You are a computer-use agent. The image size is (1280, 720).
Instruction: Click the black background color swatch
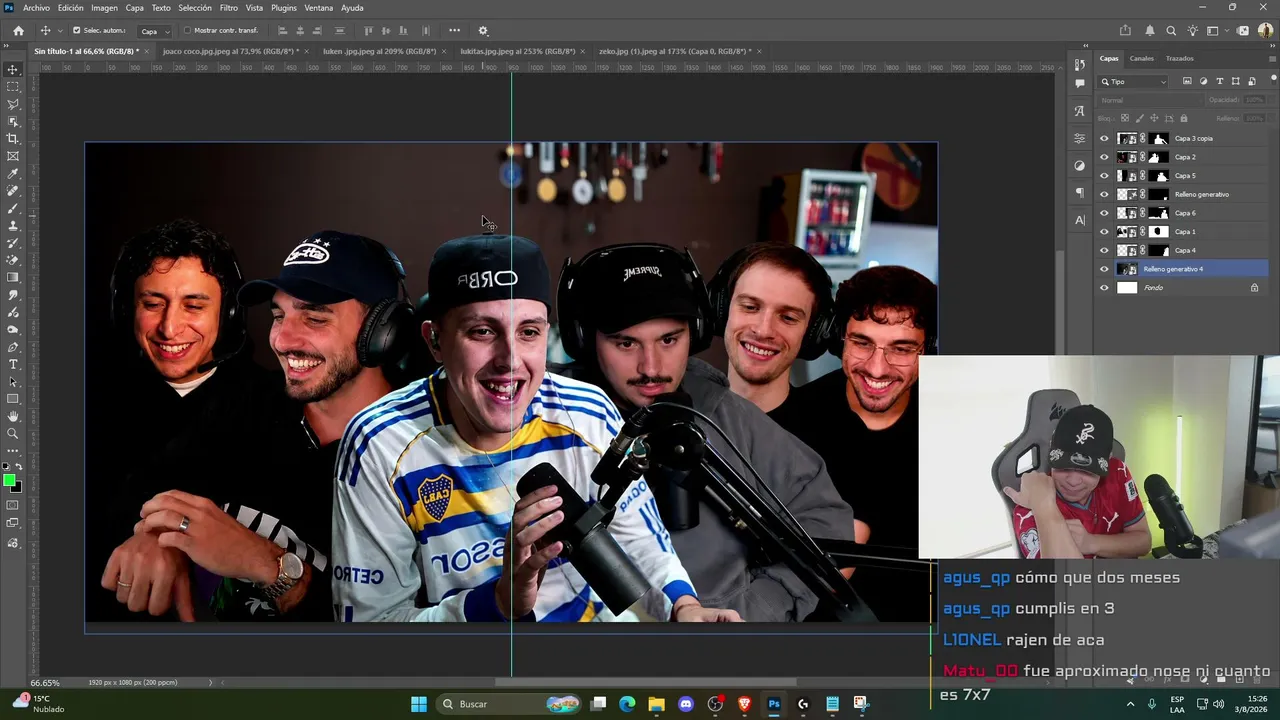point(17,488)
